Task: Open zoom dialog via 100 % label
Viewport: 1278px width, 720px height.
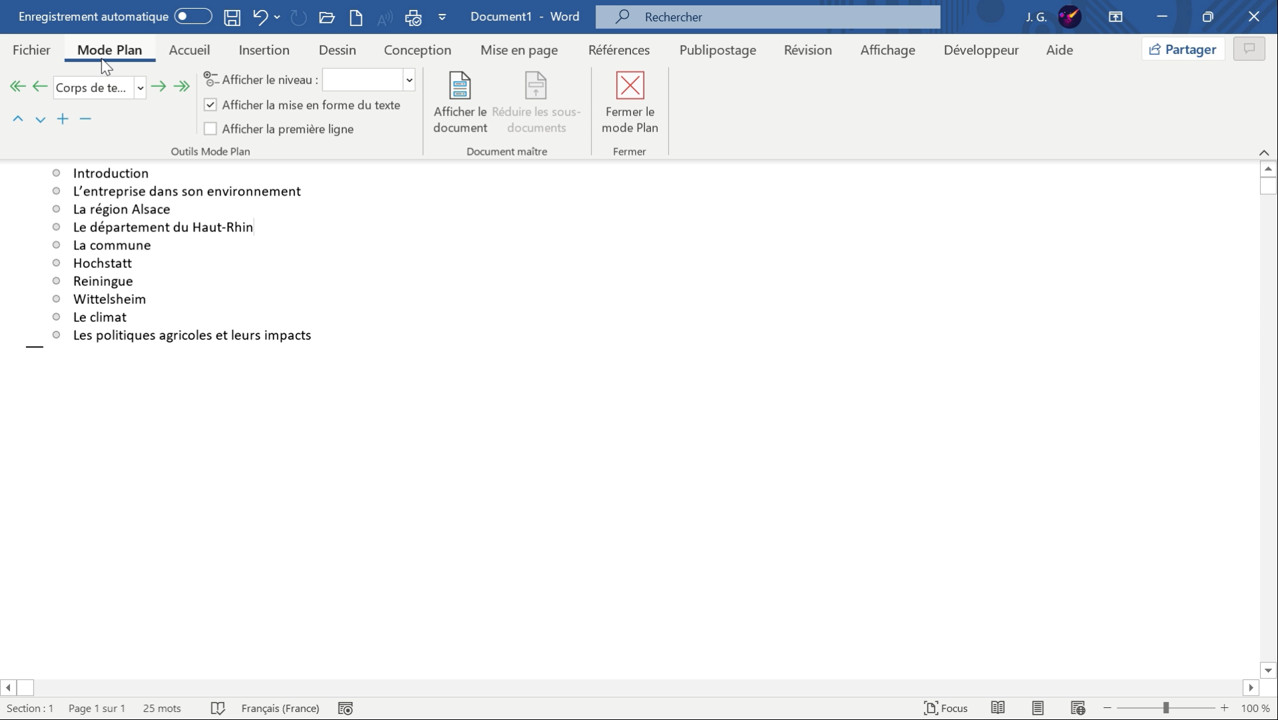Action: pyautogui.click(x=1255, y=708)
